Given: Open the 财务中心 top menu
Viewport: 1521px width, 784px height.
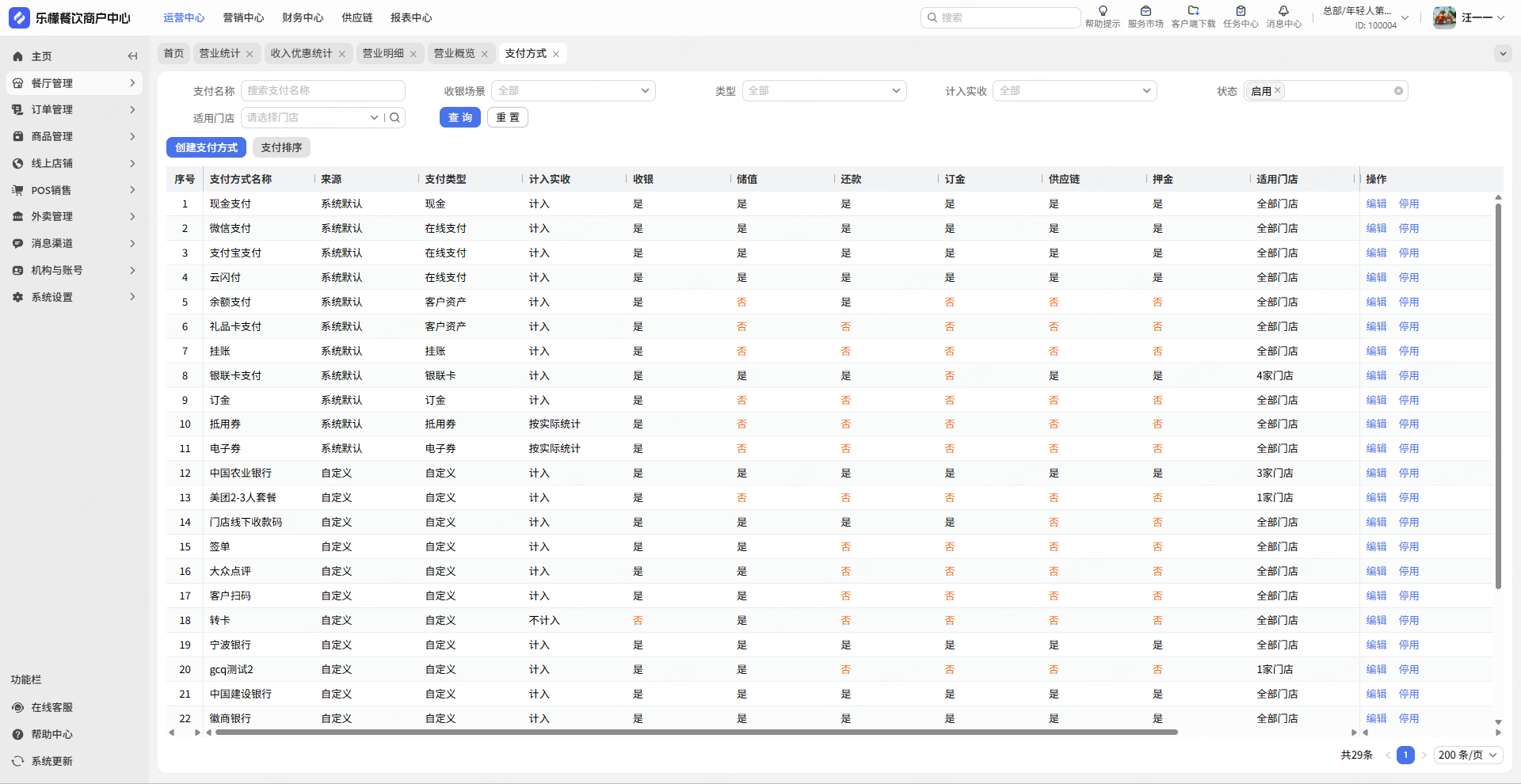Looking at the screenshot, I should coord(303,17).
